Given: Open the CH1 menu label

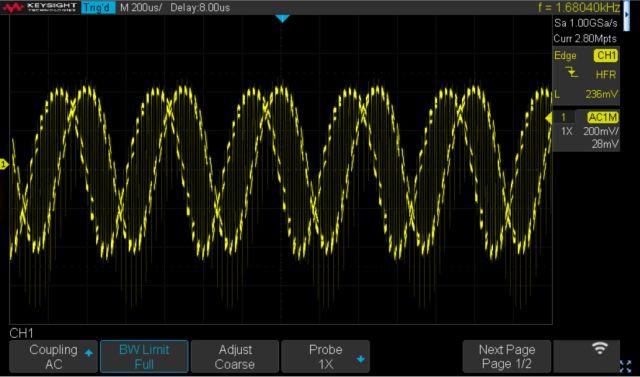Looking at the screenshot, I should pos(21,333).
